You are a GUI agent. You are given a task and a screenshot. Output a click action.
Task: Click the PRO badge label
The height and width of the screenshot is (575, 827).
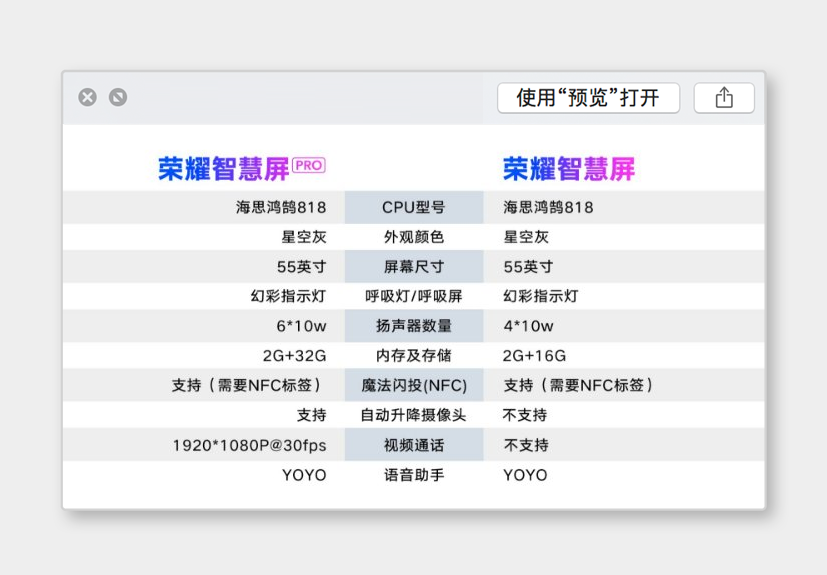coord(309,166)
